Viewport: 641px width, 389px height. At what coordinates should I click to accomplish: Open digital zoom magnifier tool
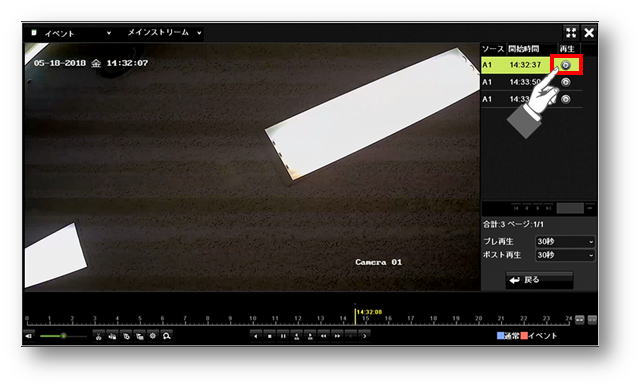click(x=166, y=336)
